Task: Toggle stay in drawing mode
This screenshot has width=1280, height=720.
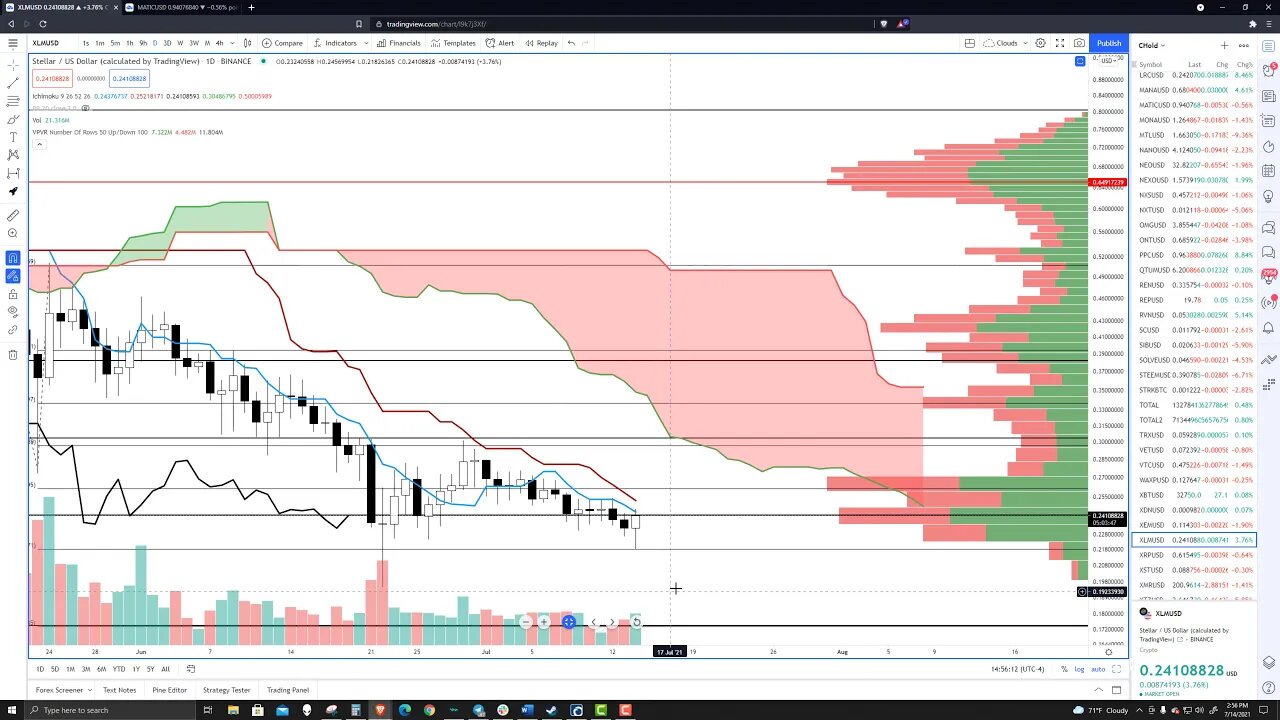Action: point(13,276)
